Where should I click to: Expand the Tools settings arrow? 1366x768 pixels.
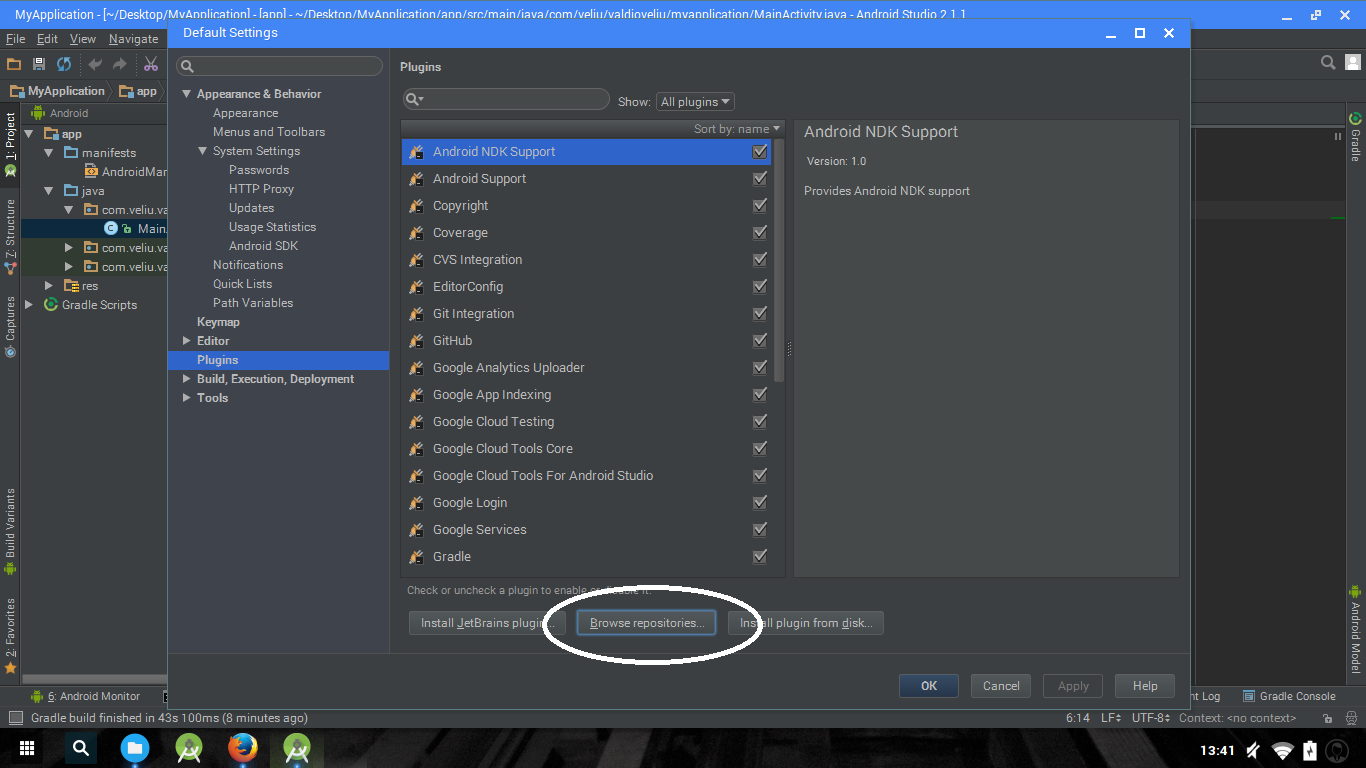pos(187,398)
